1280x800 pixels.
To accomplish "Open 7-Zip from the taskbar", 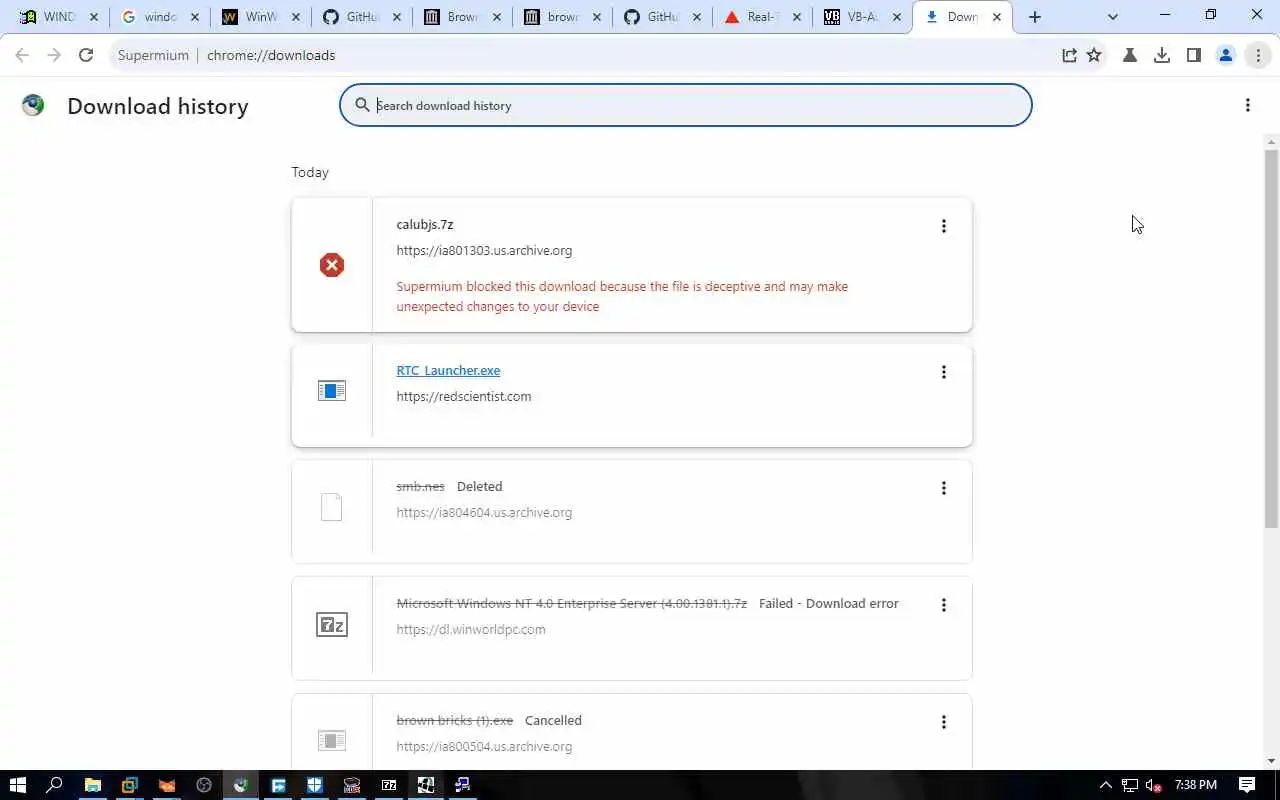I will (389, 785).
